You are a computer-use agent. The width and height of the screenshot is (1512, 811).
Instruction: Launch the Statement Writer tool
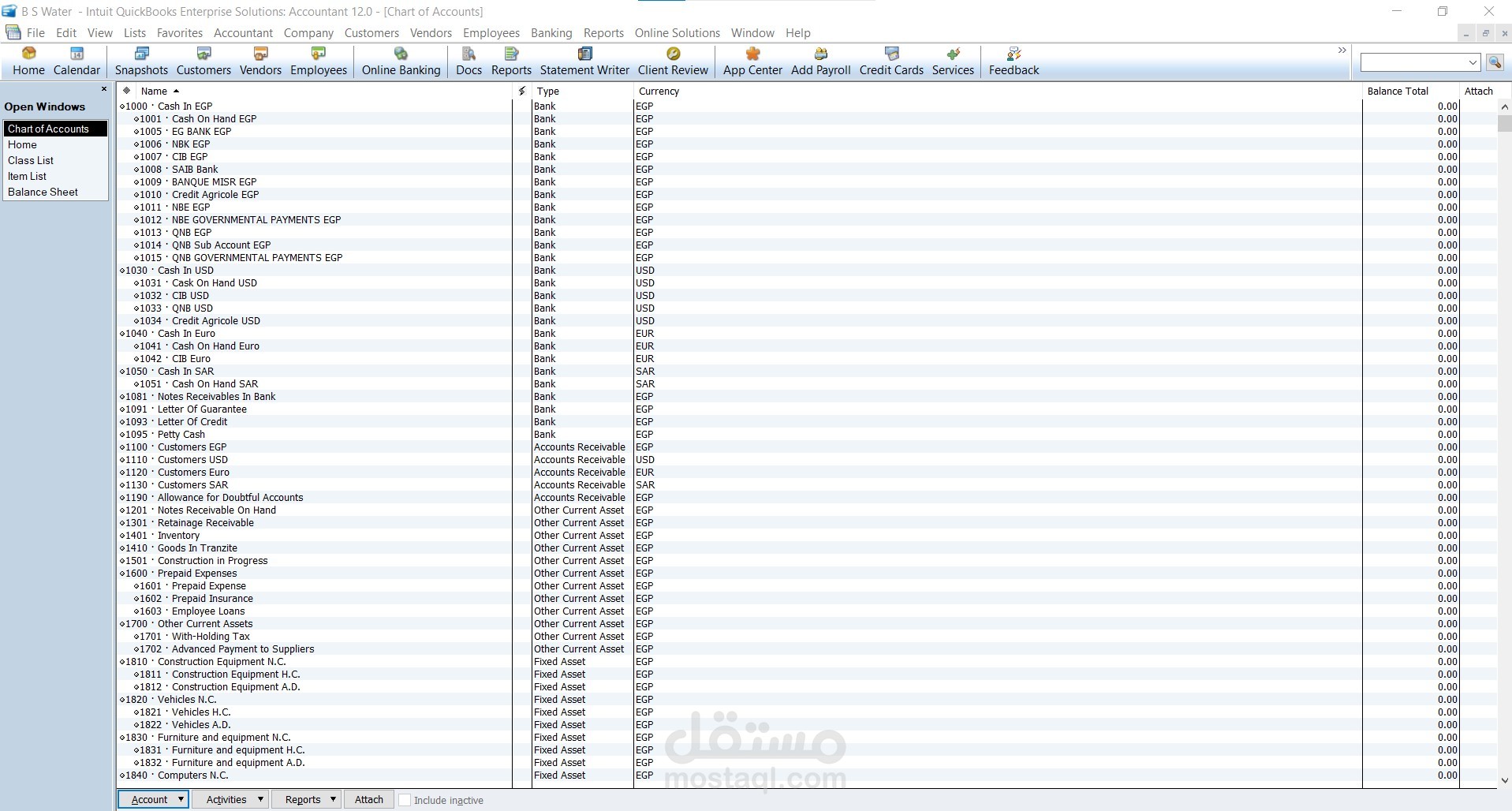point(584,62)
